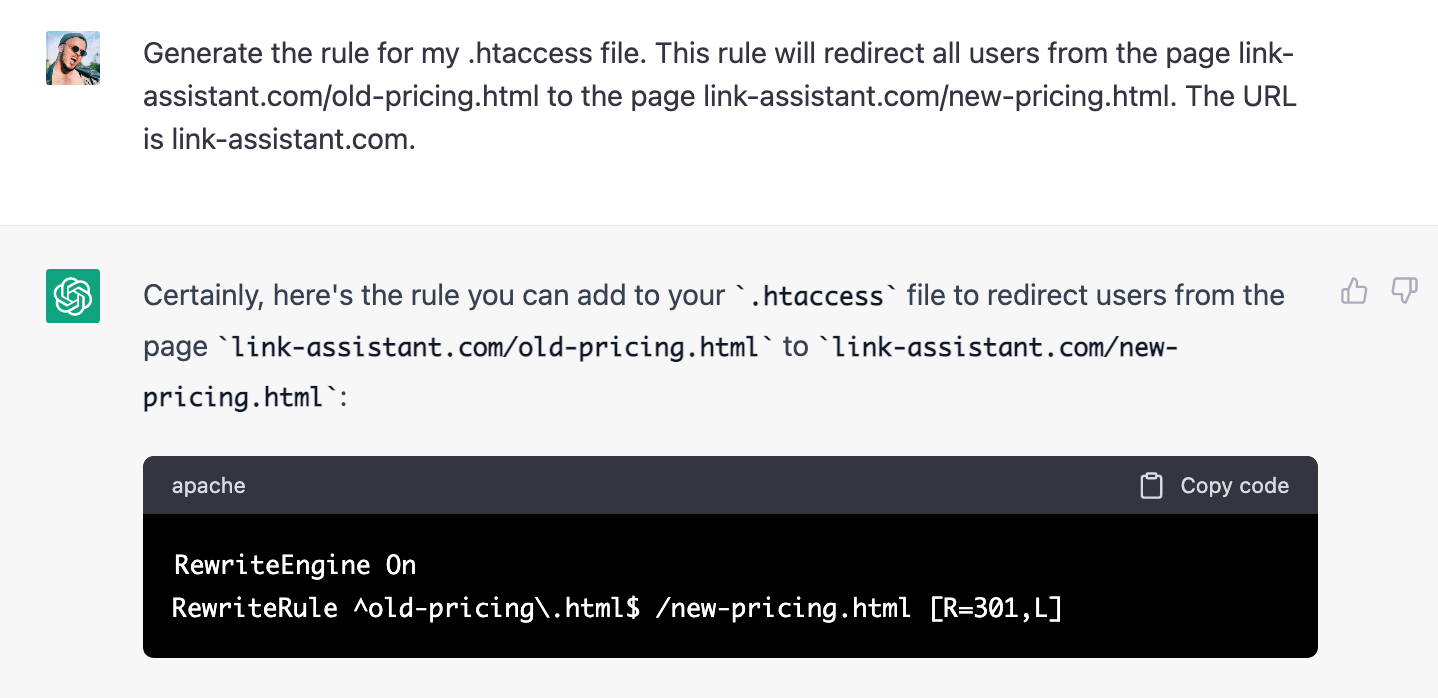Click the clipboard icon in the code header
This screenshot has height=698, width=1438.
[x=1152, y=486]
